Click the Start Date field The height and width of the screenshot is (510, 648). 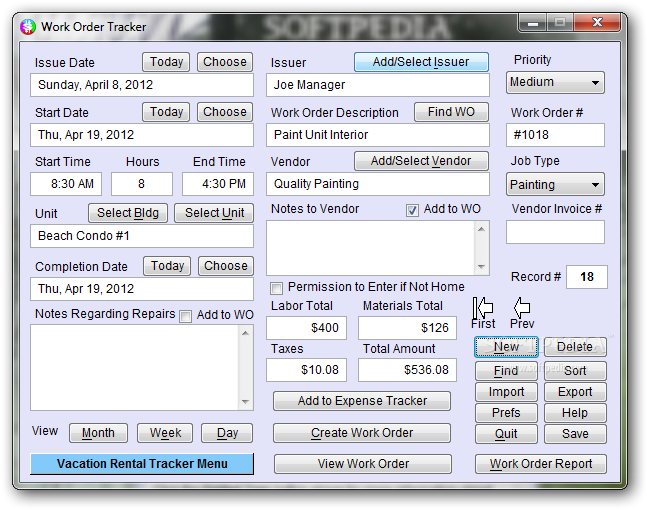coord(142,135)
